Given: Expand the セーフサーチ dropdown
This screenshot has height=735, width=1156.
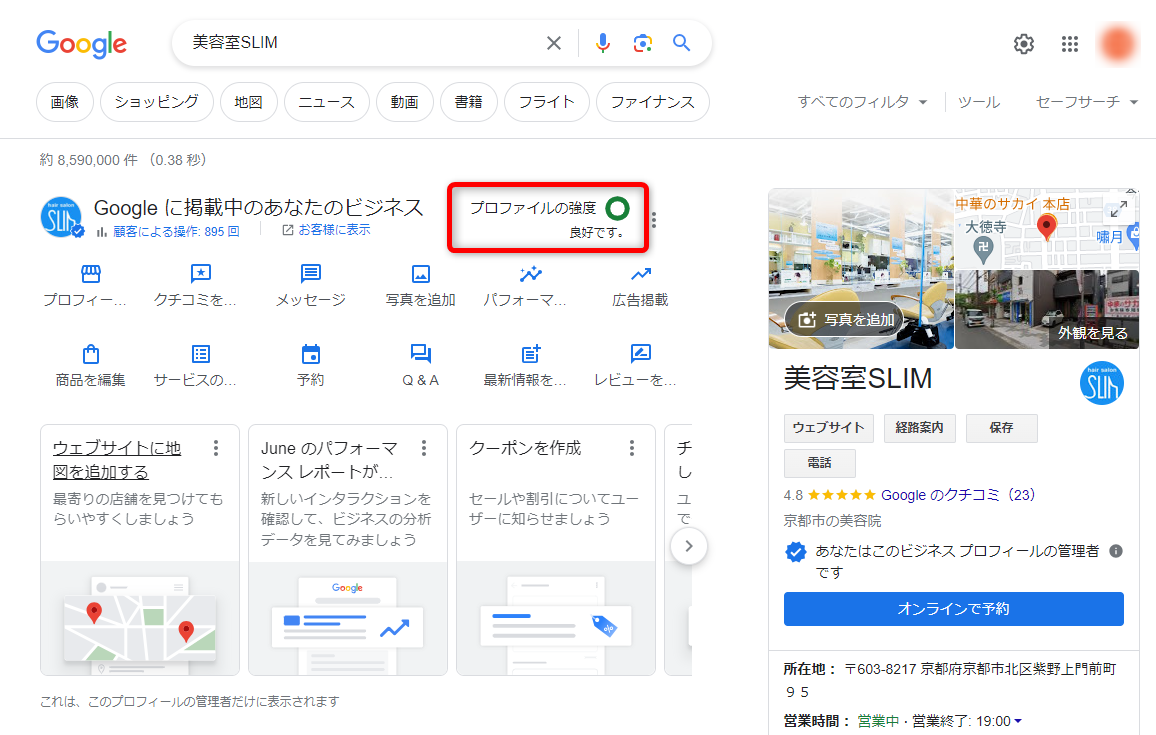Looking at the screenshot, I should 1087,102.
